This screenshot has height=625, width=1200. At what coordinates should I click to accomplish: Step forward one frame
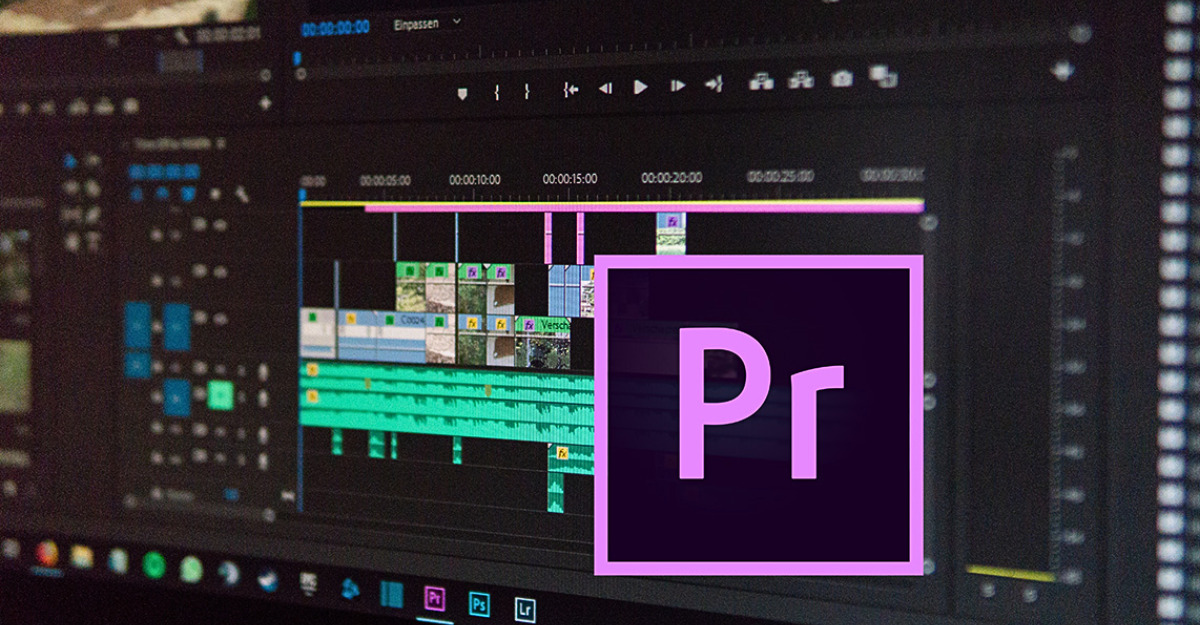click(x=678, y=86)
